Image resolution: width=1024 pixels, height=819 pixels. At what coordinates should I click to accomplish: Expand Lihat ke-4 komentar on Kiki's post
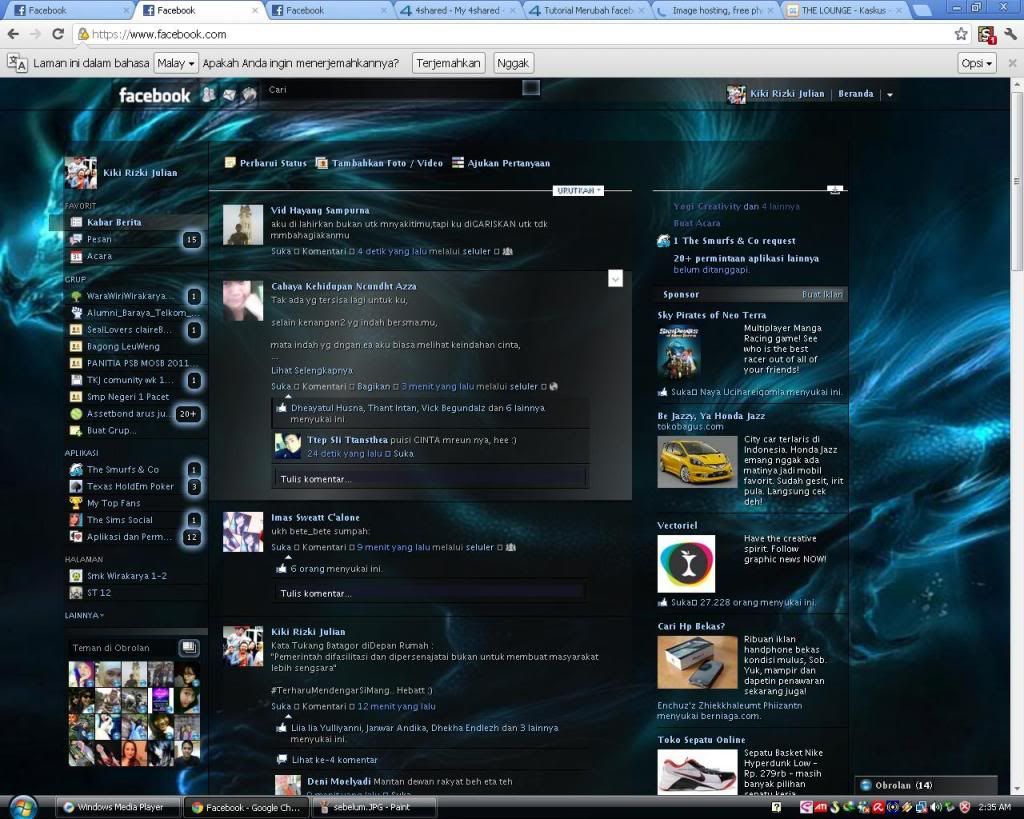coord(334,760)
